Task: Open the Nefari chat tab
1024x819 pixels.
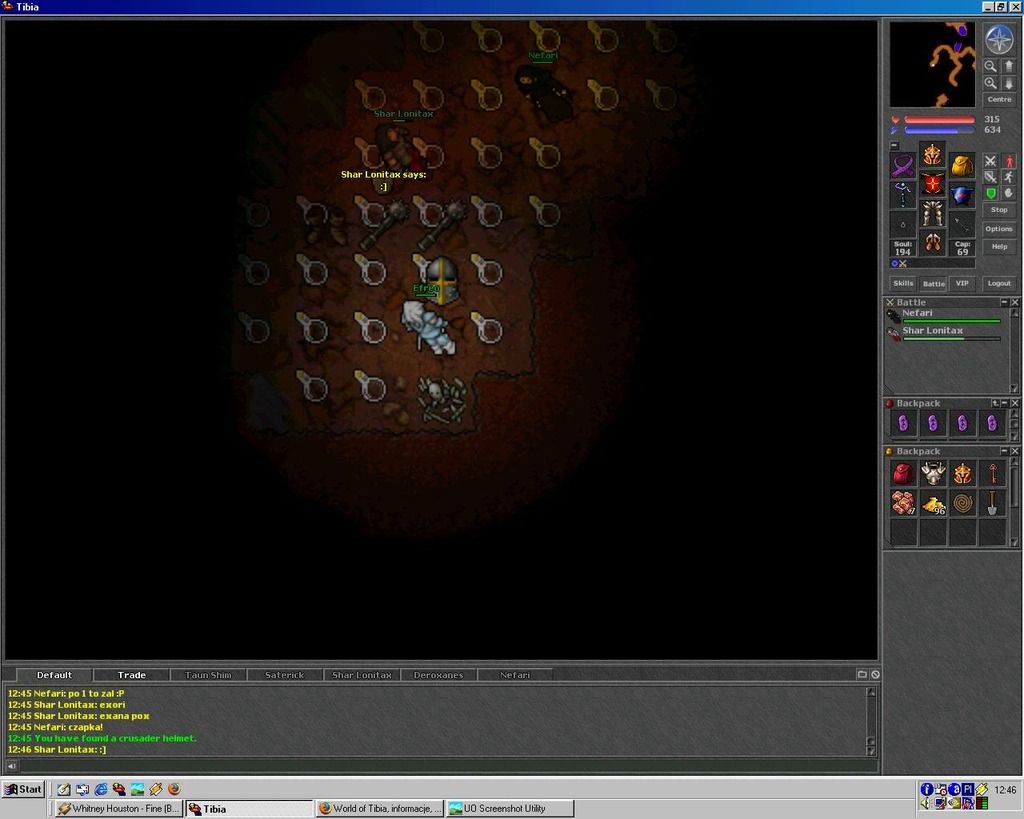Action: coord(515,675)
